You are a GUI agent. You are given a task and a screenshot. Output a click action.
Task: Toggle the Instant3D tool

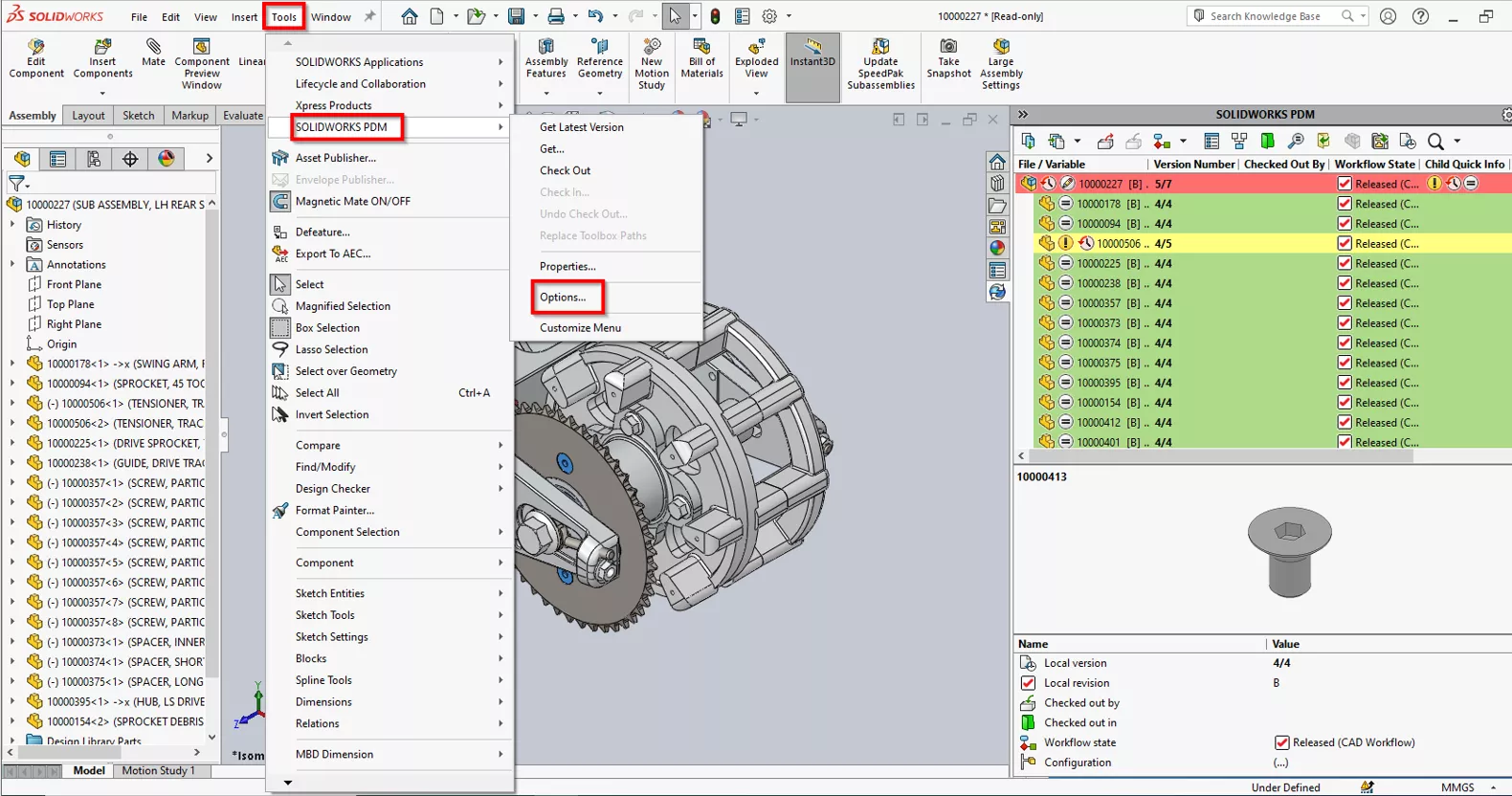coord(812,67)
